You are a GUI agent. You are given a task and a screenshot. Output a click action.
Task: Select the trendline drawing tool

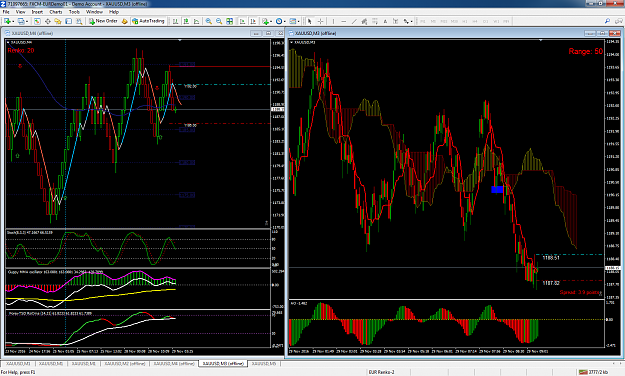pos(354,21)
